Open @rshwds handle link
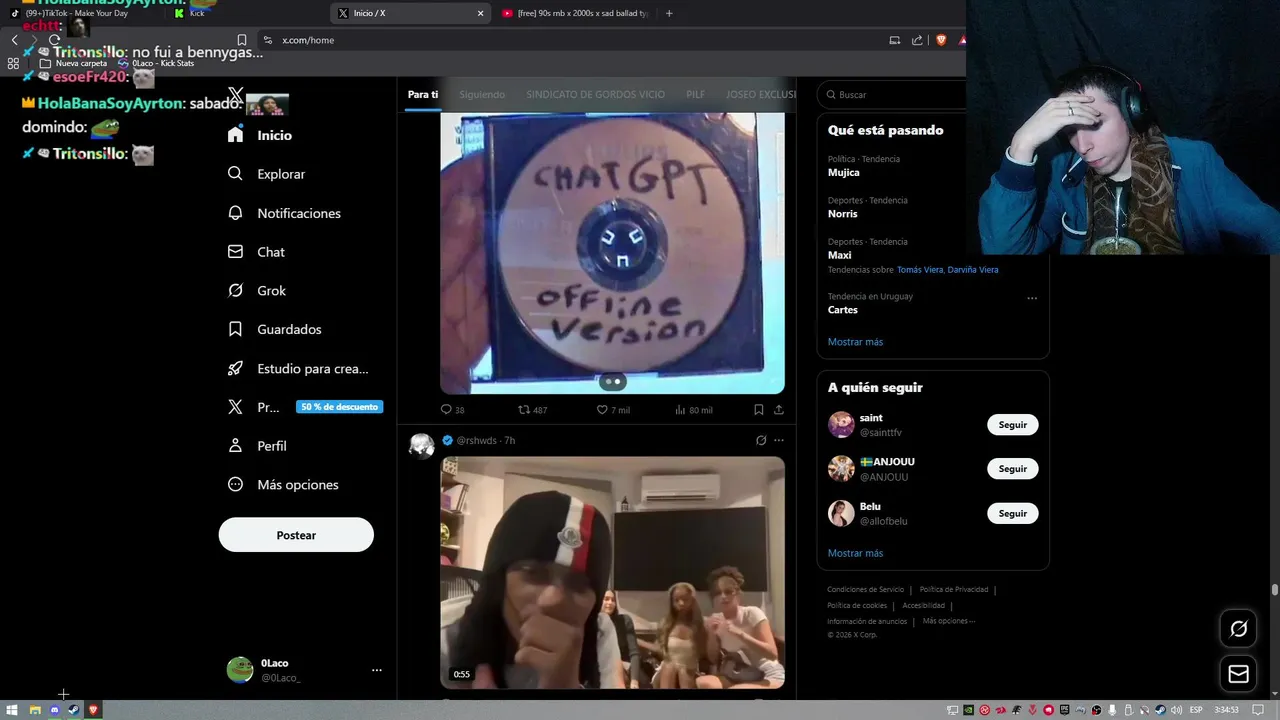This screenshot has width=1280, height=720. tap(476, 440)
